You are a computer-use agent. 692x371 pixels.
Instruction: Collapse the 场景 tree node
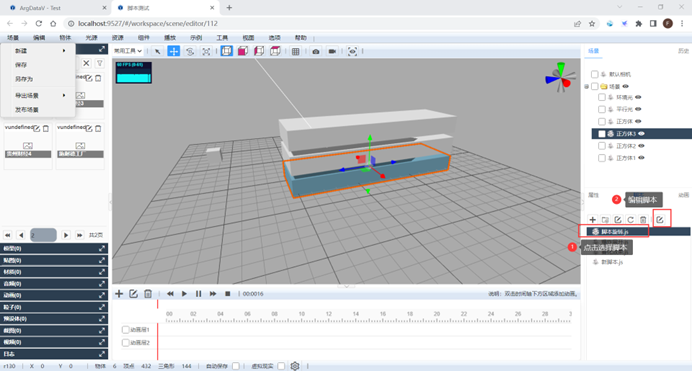tap(587, 86)
